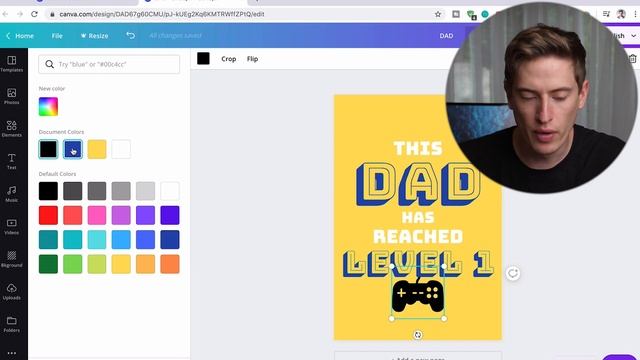Click the Flip button
Screen dimensions: 640x360
tap(252, 59)
